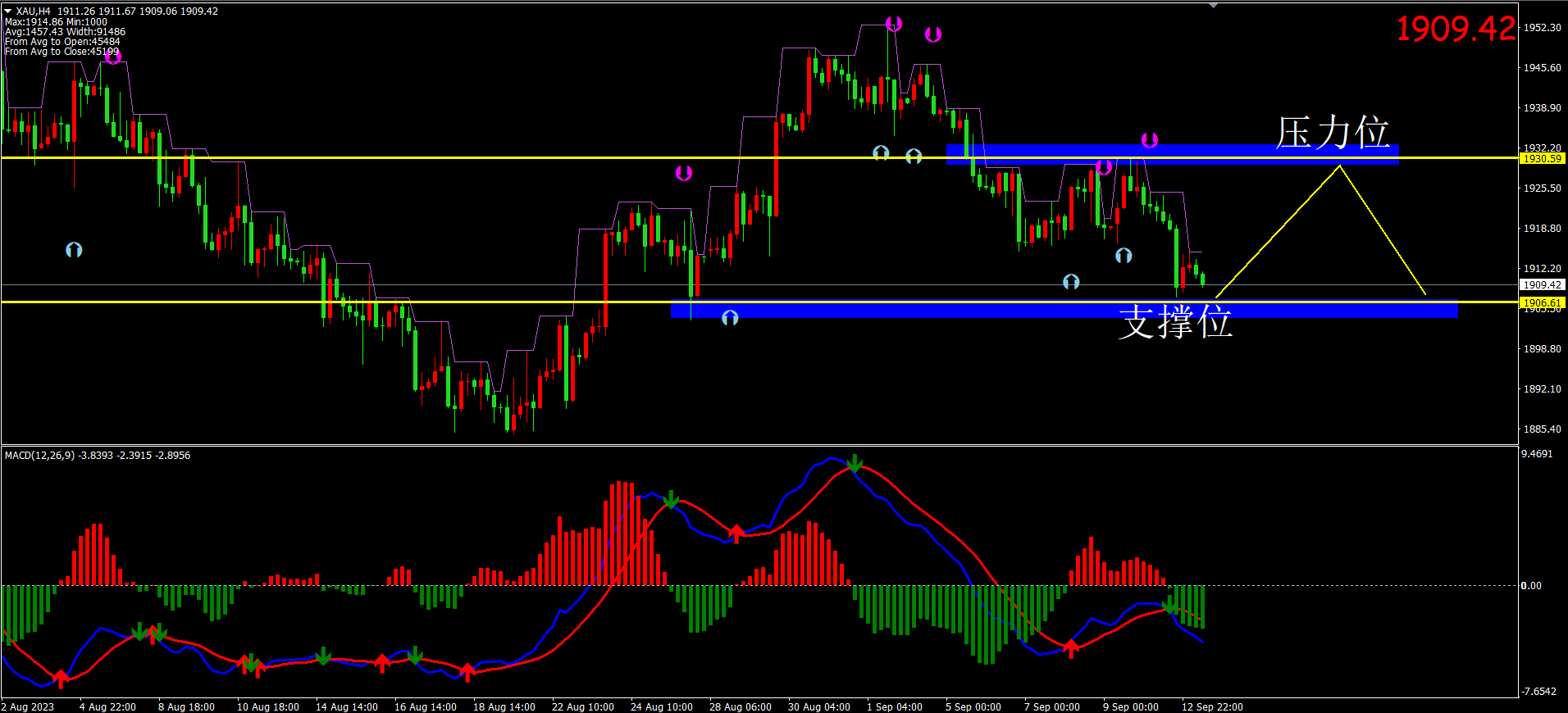Click the yellow 1930.59 price tag on axis
The image size is (1568, 713).
[x=1543, y=158]
